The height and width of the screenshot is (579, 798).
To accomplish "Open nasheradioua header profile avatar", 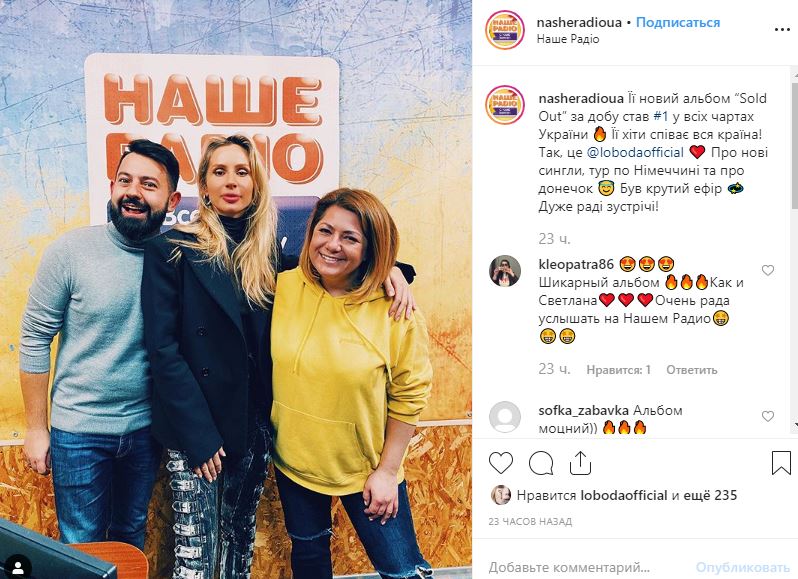I will pos(505,30).
